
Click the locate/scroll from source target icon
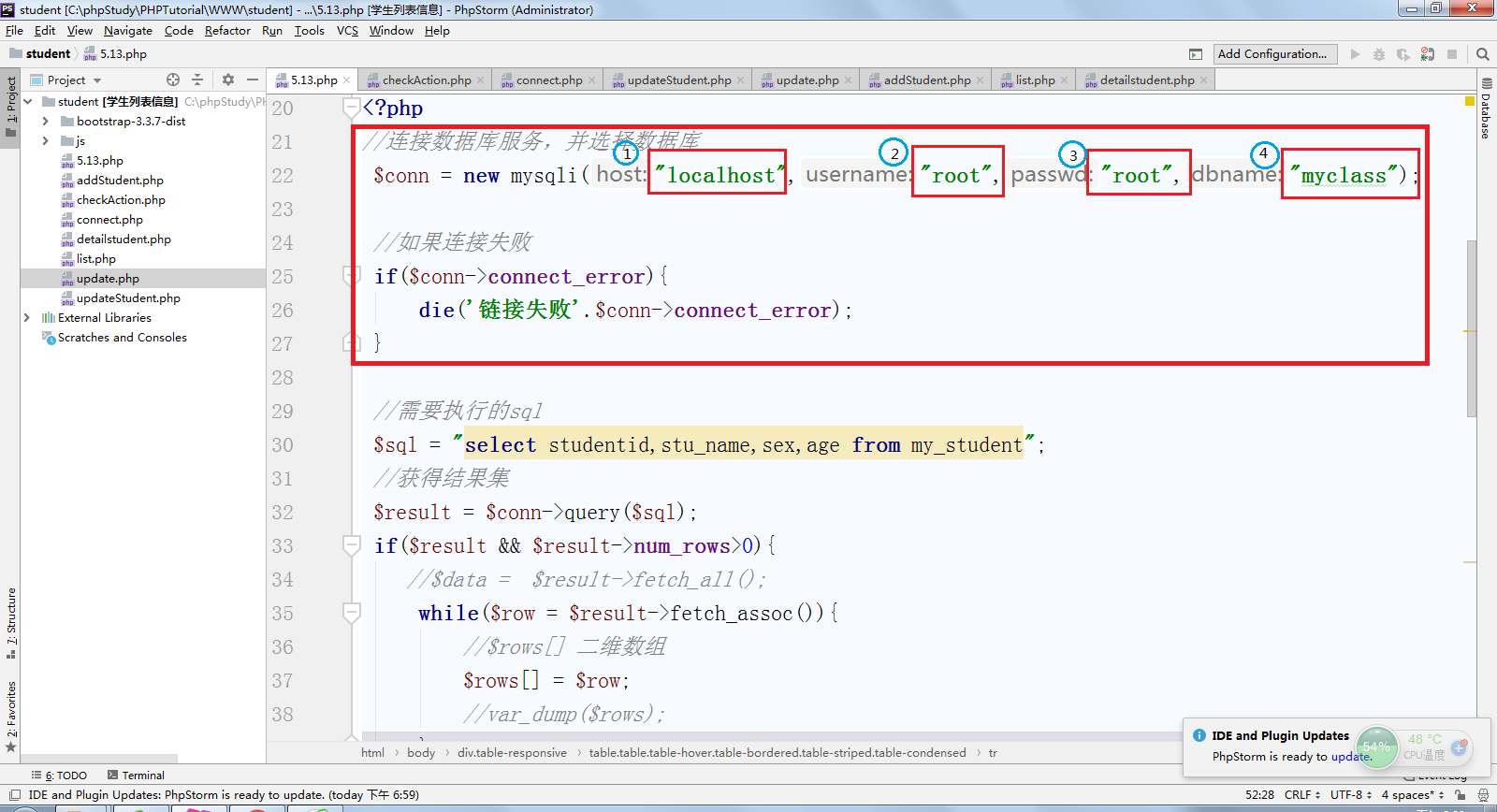point(173,80)
